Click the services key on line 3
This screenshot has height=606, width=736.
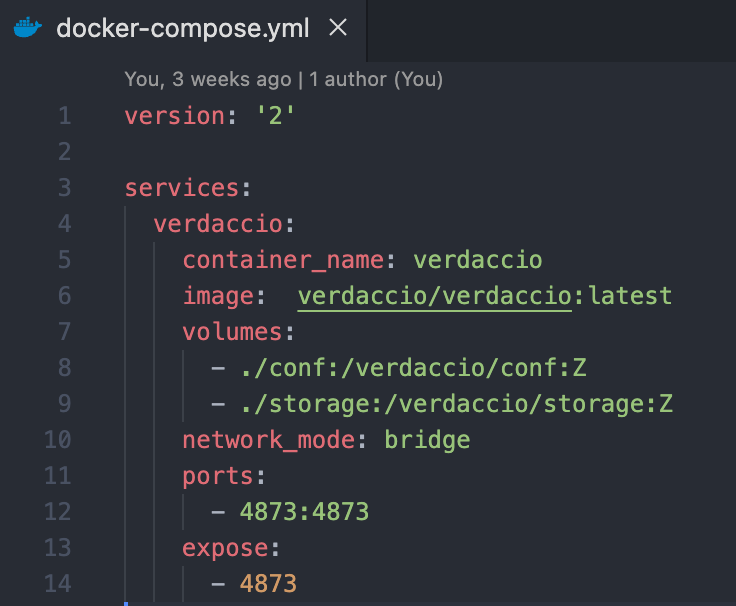(x=181, y=188)
